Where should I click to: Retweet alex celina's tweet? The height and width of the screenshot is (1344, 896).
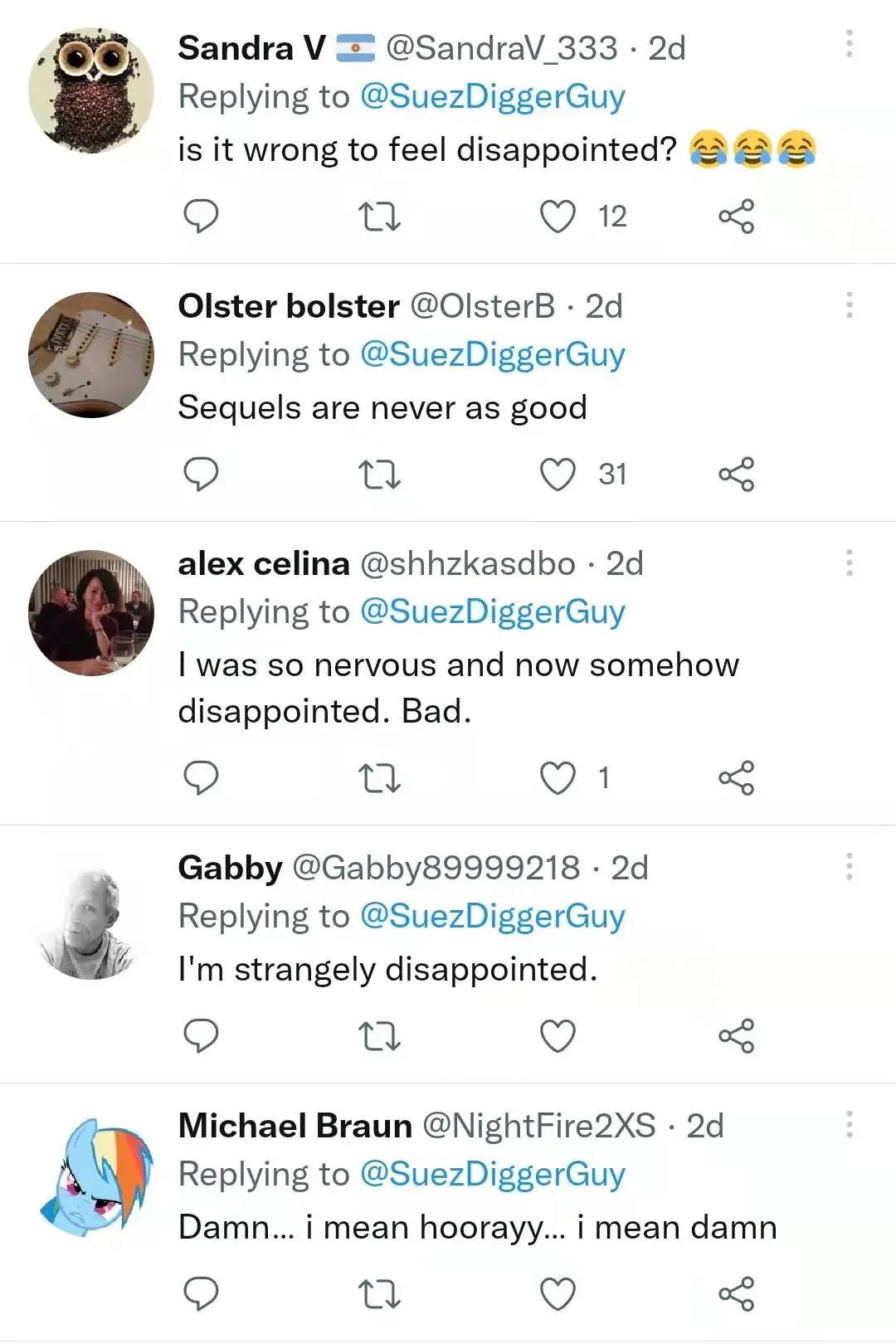click(x=379, y=778)
